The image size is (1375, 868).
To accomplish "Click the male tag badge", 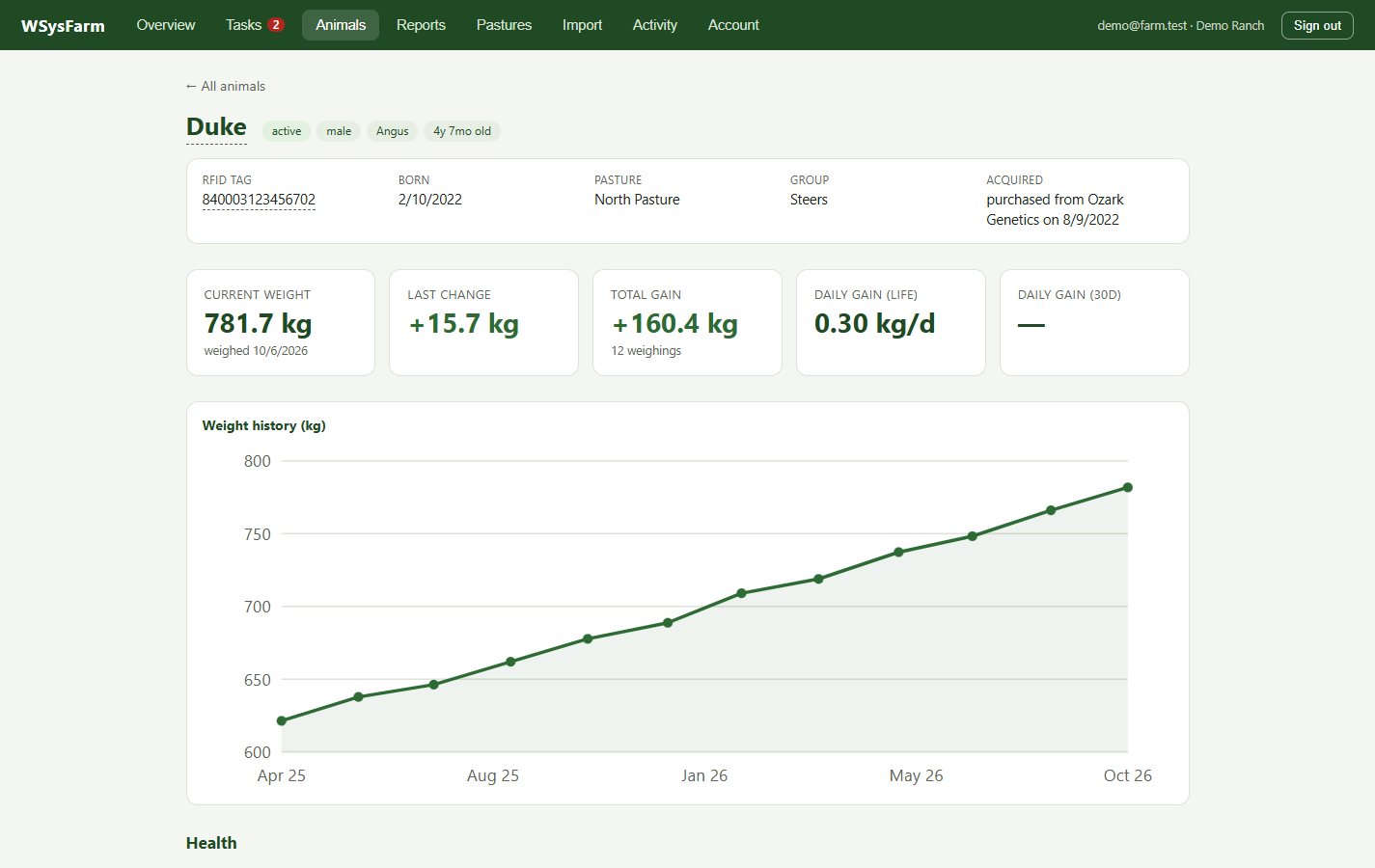I will pyautogui.click(x=339, y=131).
